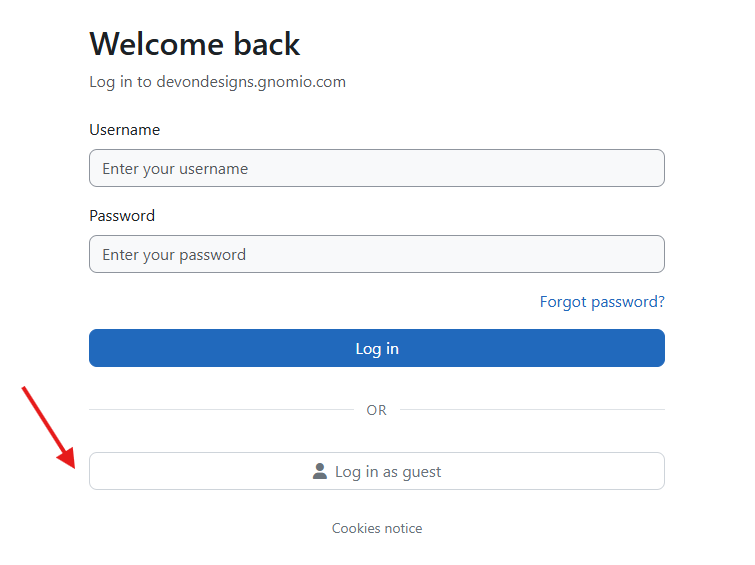
Task: Click the 'Enter your username' placeholder text
Action: (175, 169)
